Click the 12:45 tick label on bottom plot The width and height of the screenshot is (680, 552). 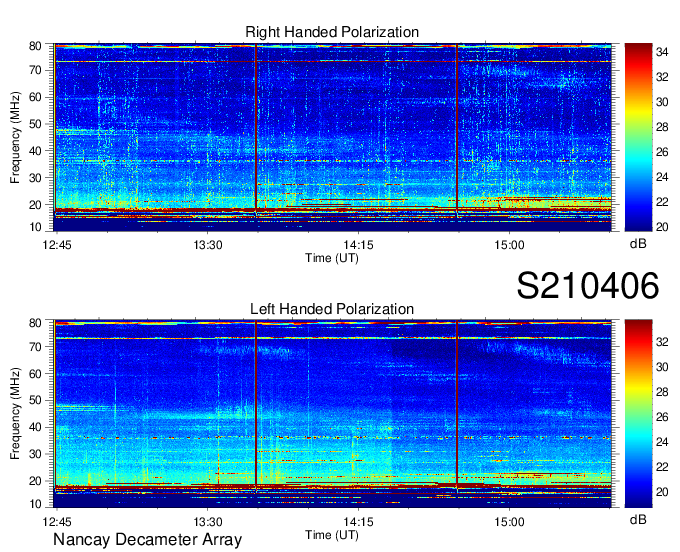pos(57,522)
